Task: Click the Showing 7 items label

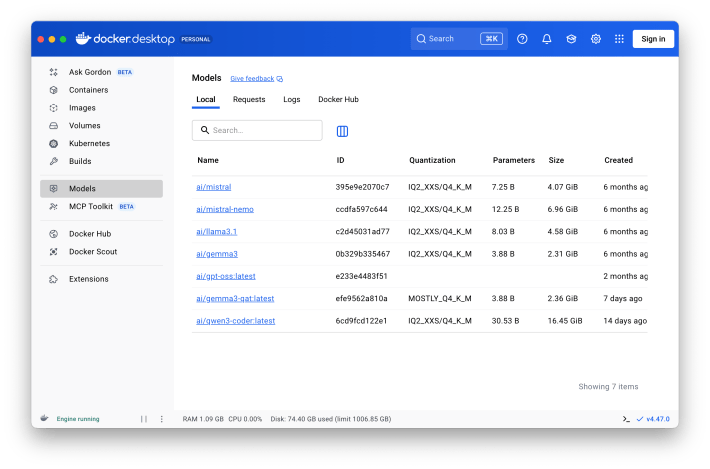Action: click(608, 387)
